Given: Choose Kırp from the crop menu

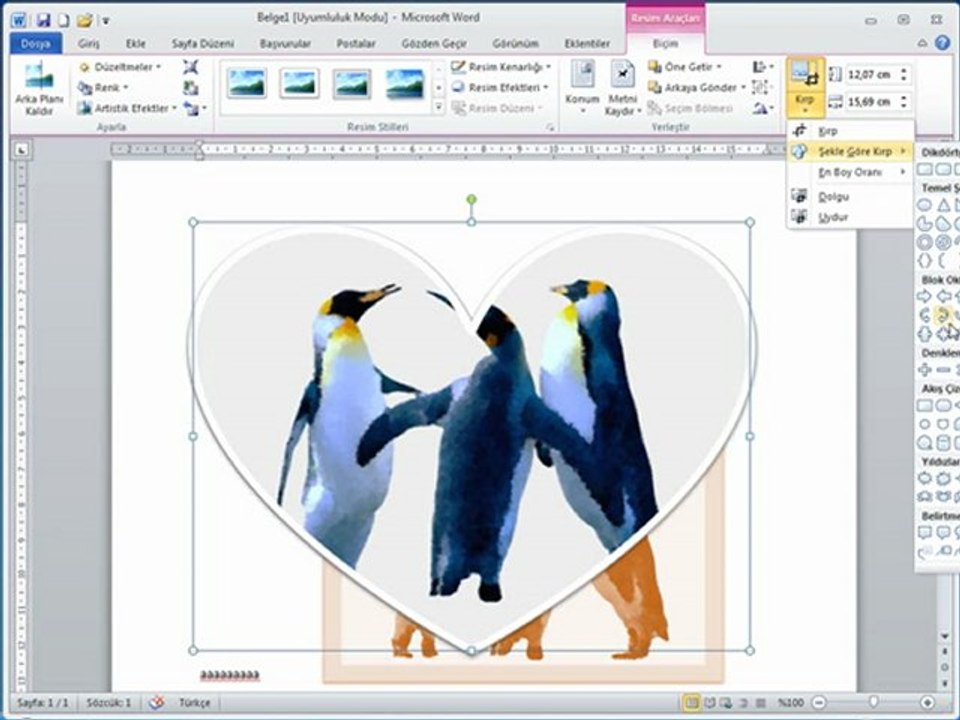Looking at the screenshot, I should pos(850,131).
